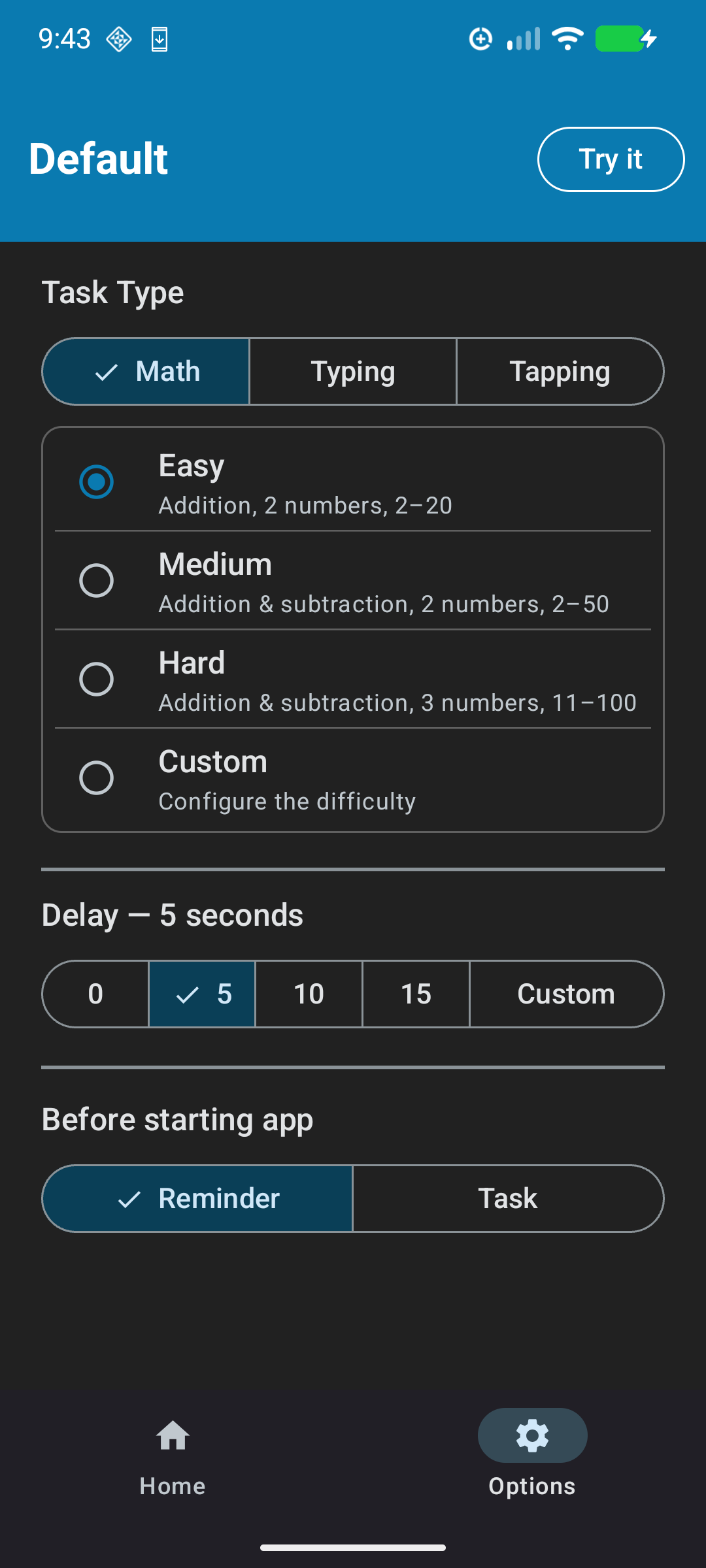Screen dimensions: 706x1568
Task: Select Task before starting app
Action: [509, 1198]
